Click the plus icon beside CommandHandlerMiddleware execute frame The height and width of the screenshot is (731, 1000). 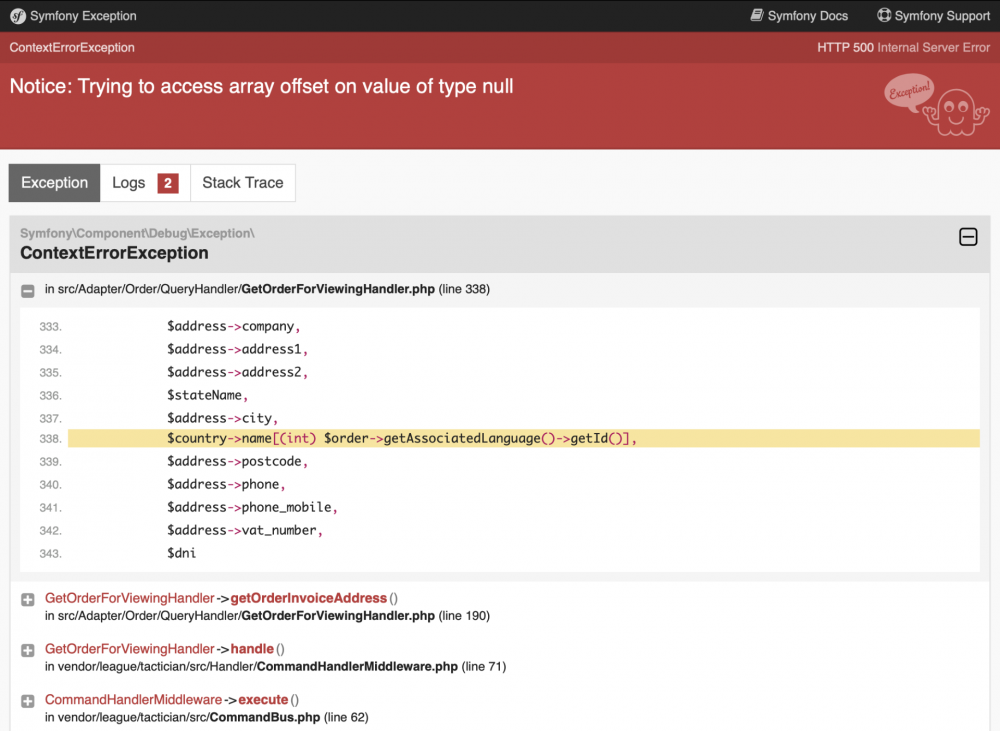coord(26,699)
